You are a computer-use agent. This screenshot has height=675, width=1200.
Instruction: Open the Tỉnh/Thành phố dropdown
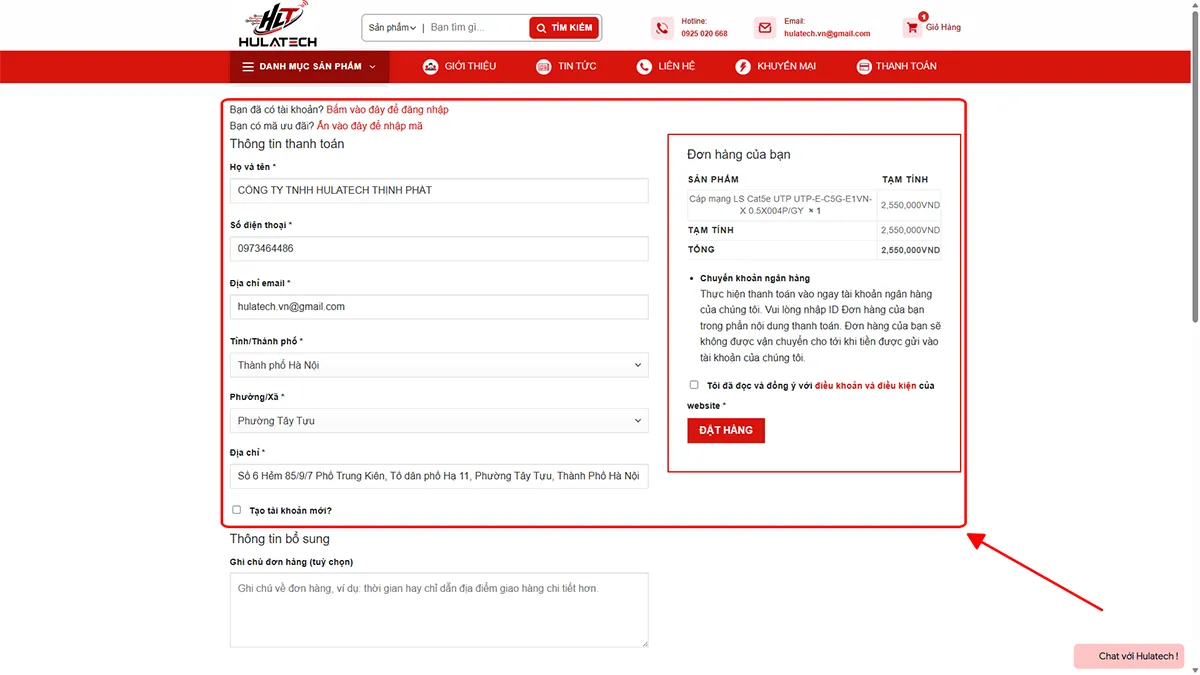[x=439, y=365]
